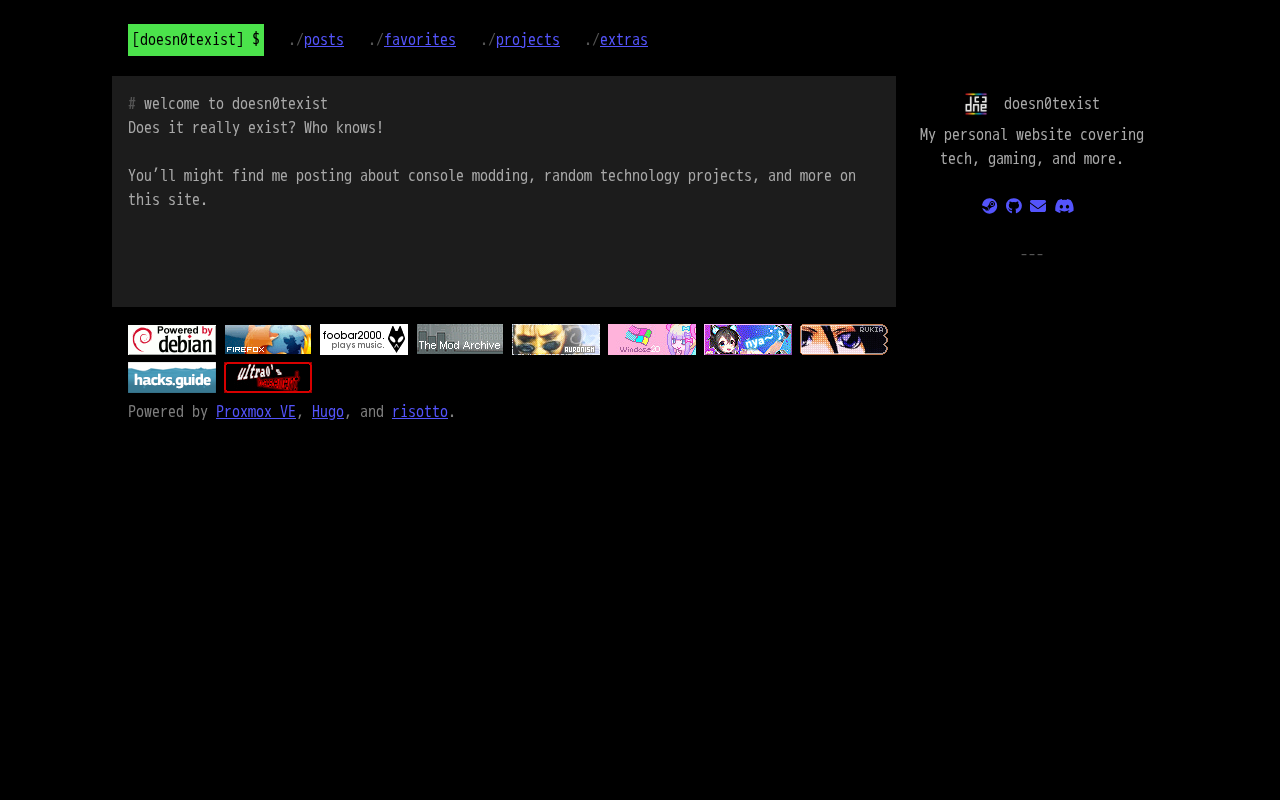Viewport: 1280px width, 800px height.
Task: Open The Mod Archive badge
Action: pos(460,340)
